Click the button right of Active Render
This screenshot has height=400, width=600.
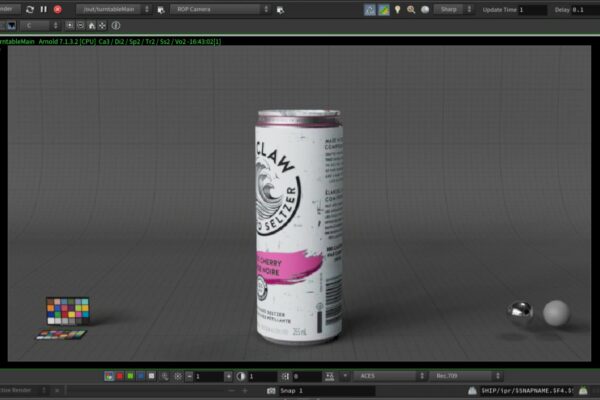pos(57,391)
